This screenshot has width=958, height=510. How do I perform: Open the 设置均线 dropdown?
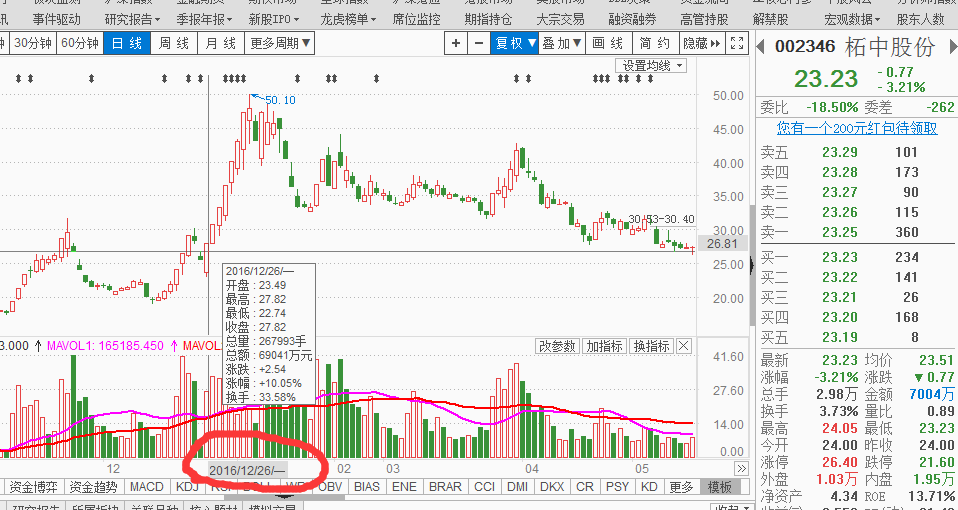651,65
